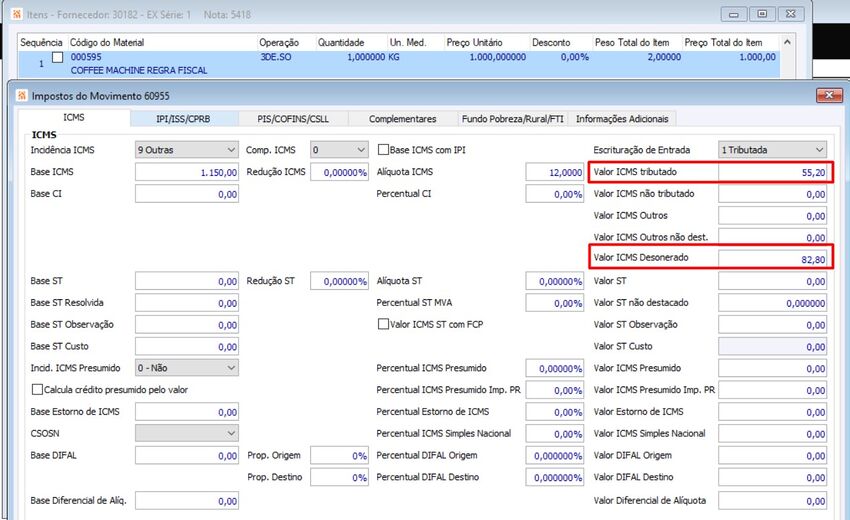Expand the Incid. ICMS Presumido dropdown
The image size is (850, 520).
pos(186,368)
